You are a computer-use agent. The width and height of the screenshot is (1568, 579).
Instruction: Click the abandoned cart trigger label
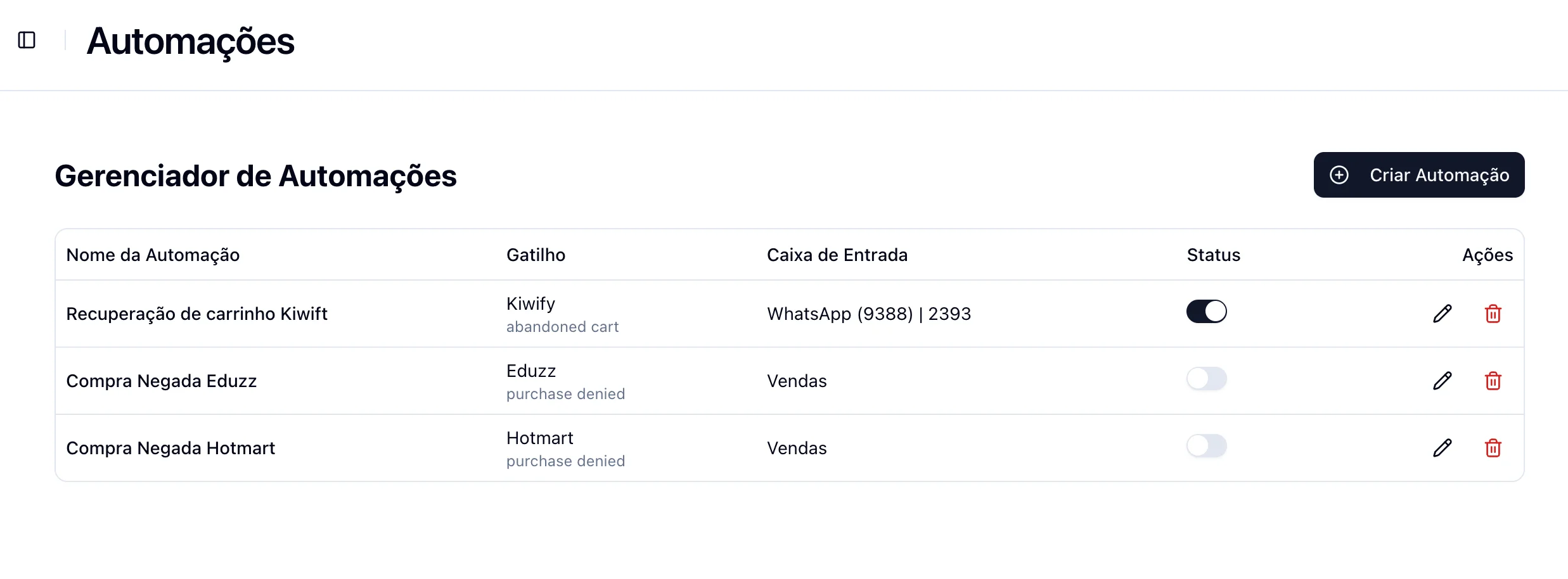tap(562, 327)
